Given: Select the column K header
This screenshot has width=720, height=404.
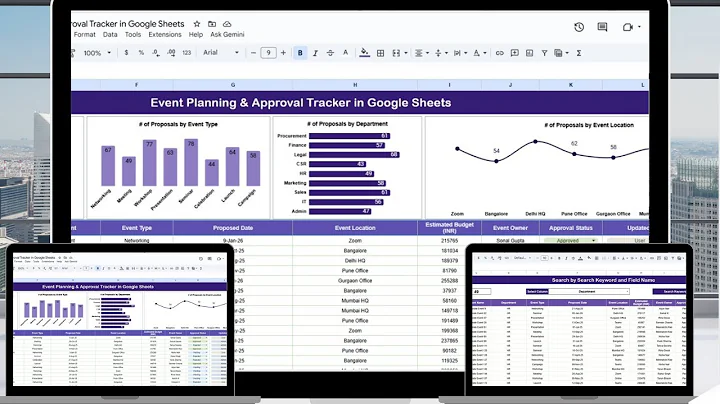Looking at the screenshot, I should click(x=571, y=85).
